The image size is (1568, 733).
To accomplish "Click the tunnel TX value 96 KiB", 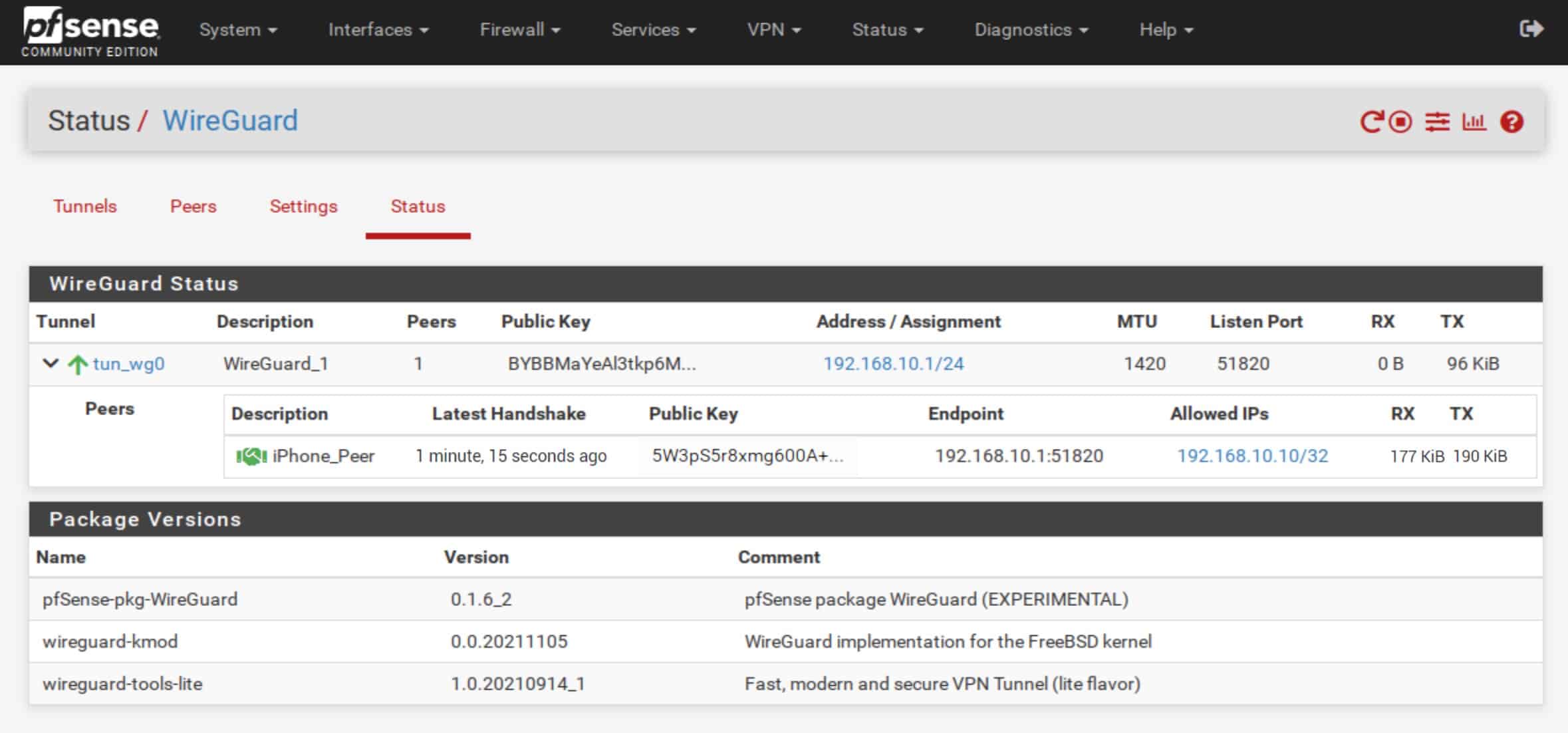I will coord(1473,364).
